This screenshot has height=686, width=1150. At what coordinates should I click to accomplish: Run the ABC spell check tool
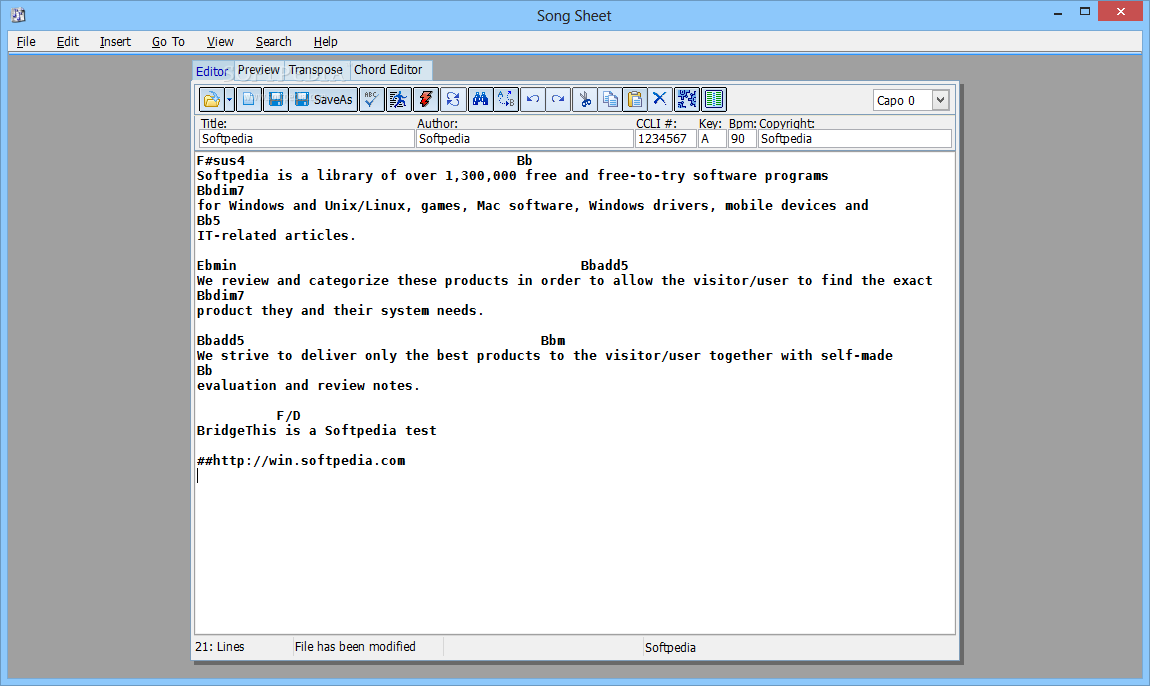[372, 99]
